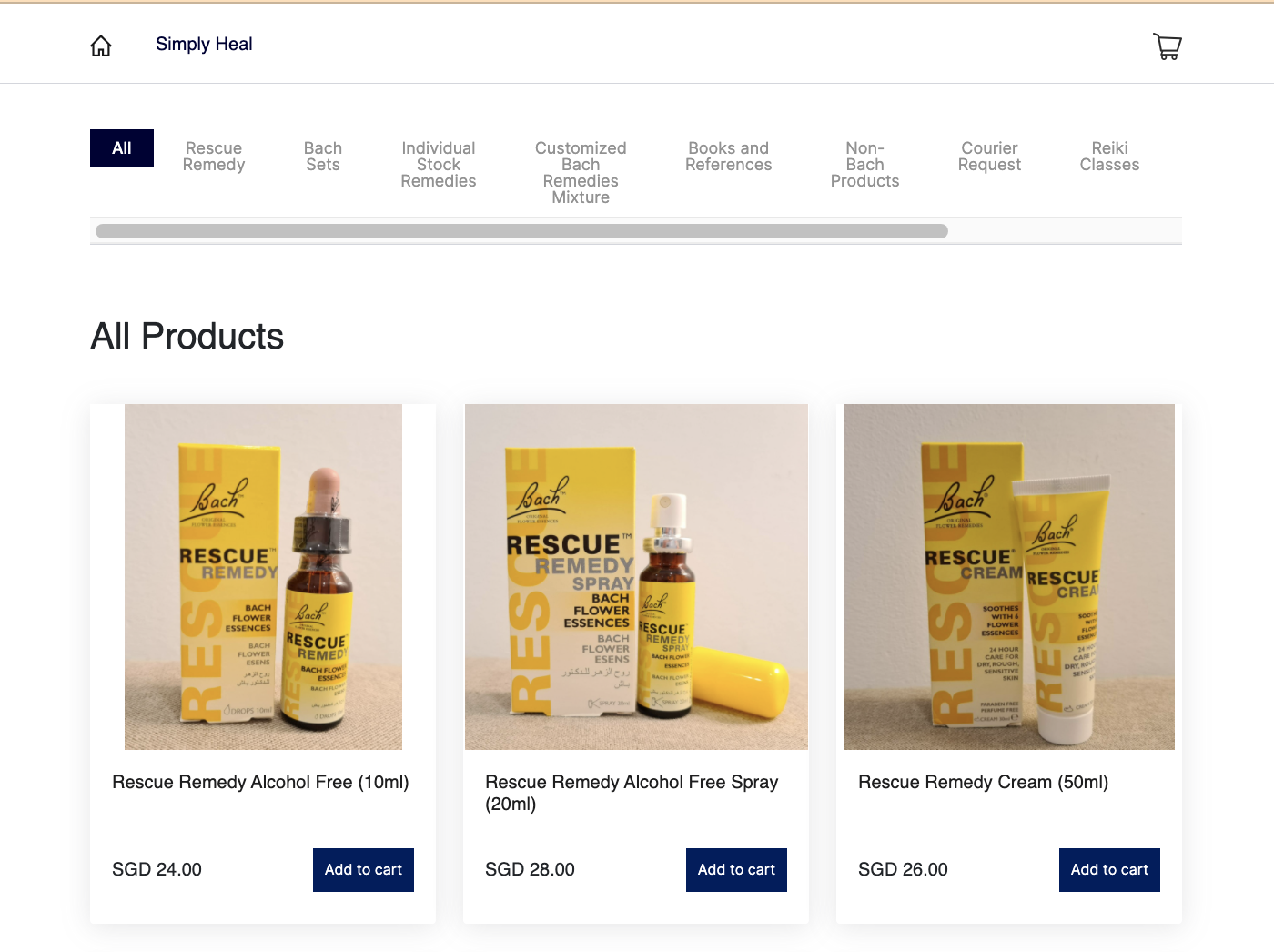Open the Courier Request tab

989,157
